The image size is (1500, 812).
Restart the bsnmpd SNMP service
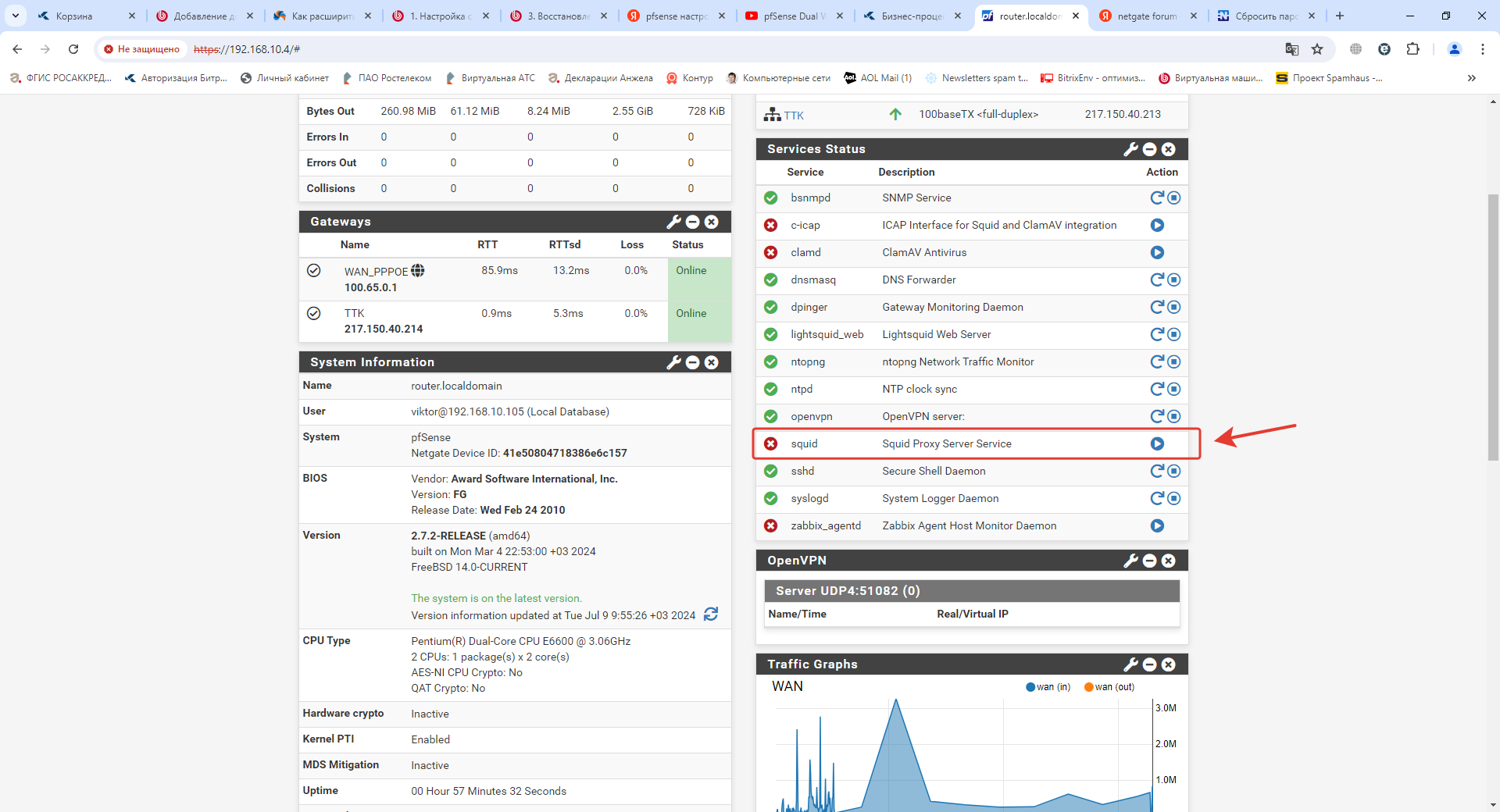tap(1157, 198)
